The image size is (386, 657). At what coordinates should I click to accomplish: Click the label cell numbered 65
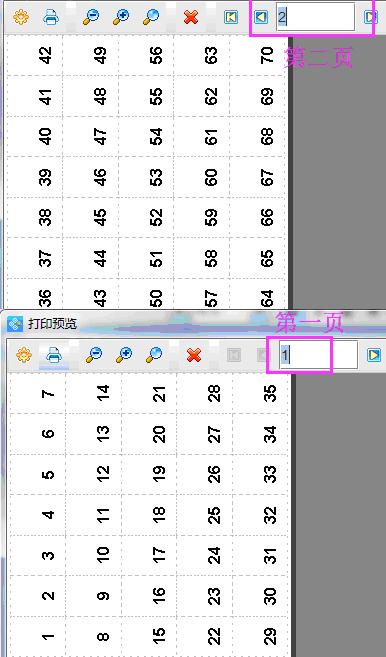pos(257,258)
